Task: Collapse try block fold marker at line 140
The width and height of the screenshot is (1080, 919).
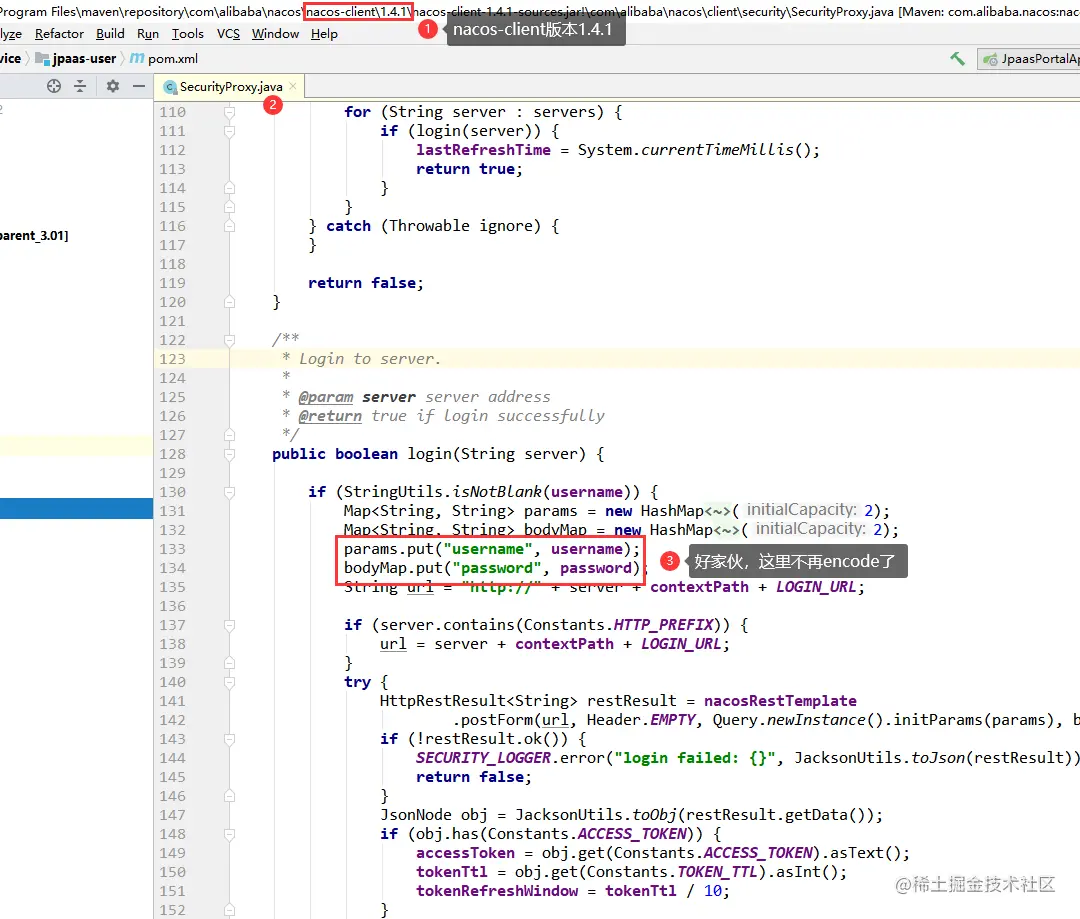Action: point(229,682)
